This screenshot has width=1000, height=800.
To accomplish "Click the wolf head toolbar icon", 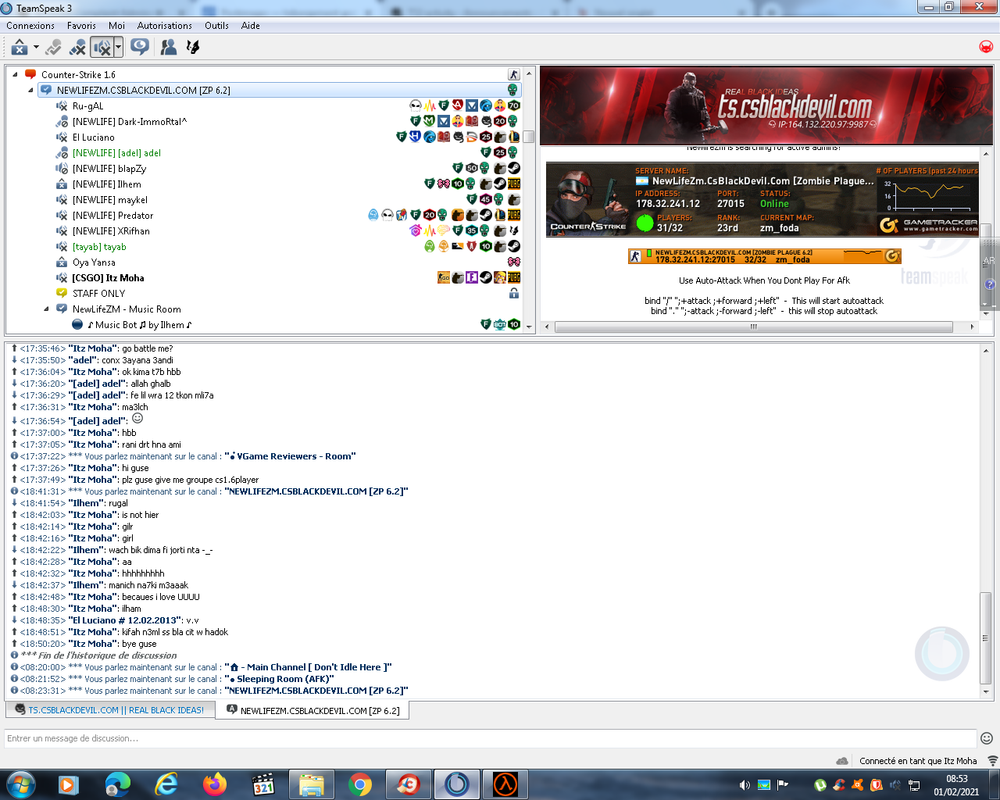I will pos(193,47).
